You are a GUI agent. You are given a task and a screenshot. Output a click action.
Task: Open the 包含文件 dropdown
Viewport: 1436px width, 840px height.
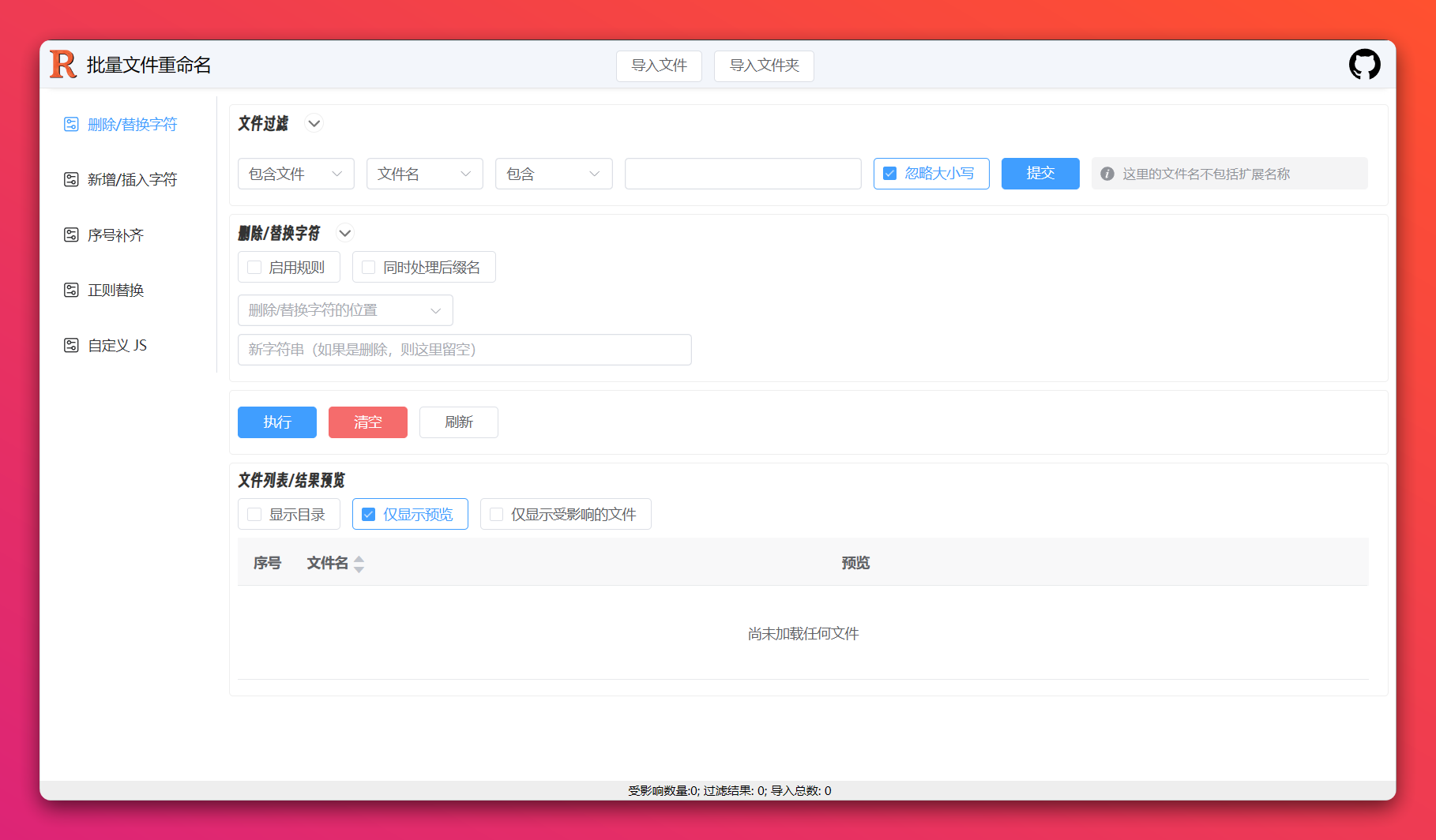tap(295, 174)
